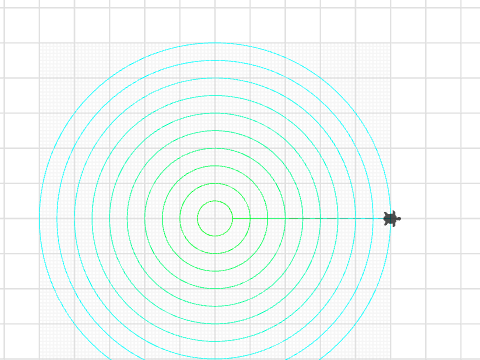
Task: Click the second outermost cyan circle's top
Action: 215,60
